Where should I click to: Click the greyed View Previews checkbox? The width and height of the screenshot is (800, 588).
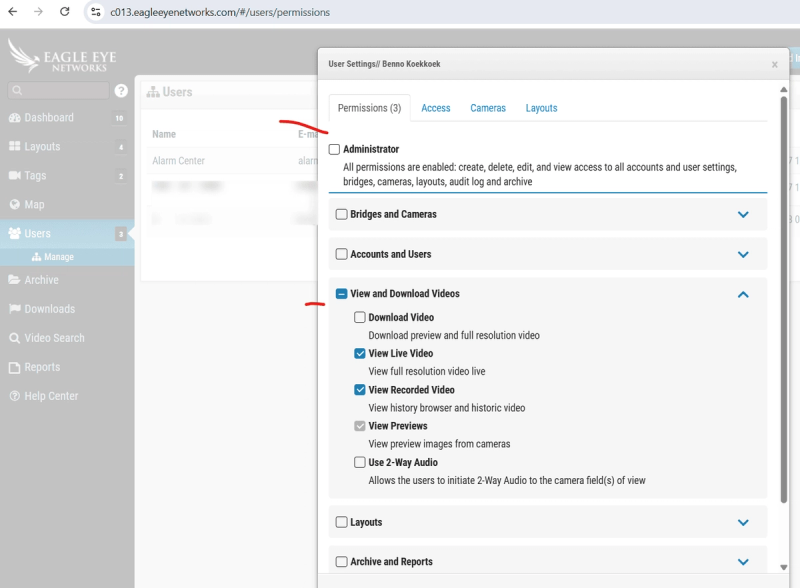(x=360, y=426)
